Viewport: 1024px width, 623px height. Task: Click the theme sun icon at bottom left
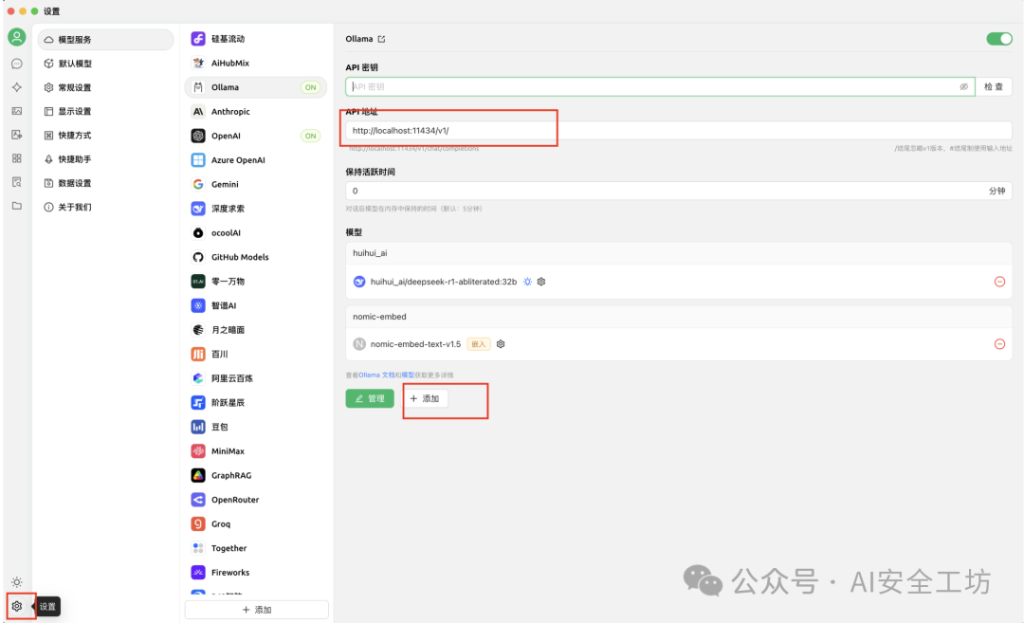coord(16,580)
